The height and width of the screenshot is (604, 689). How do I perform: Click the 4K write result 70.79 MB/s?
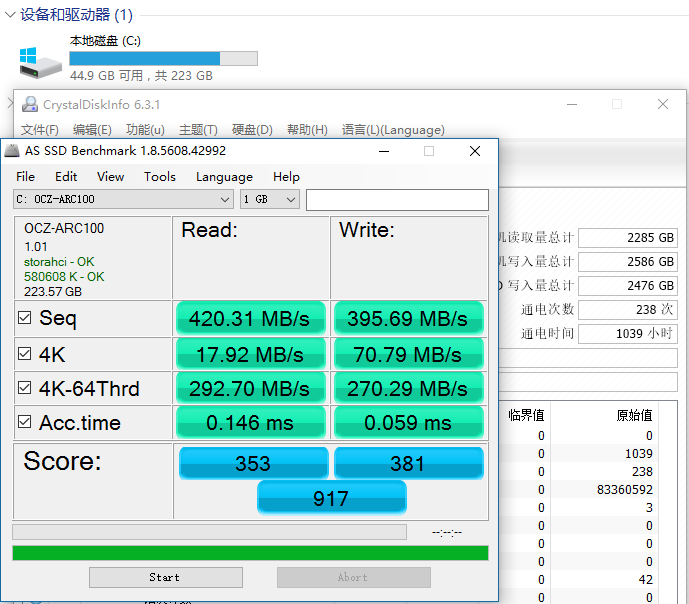point(409,354)
